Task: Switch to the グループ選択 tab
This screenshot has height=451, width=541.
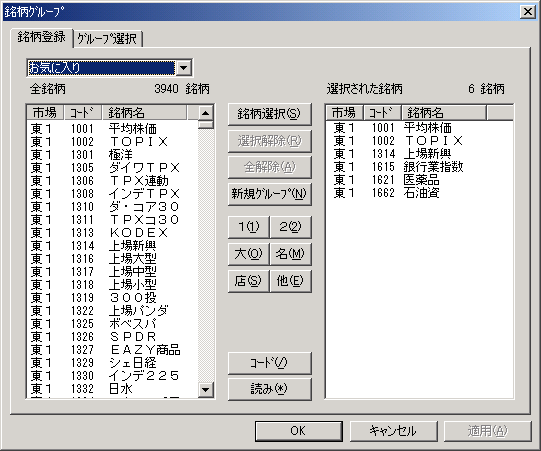Action: pos(107,38)
